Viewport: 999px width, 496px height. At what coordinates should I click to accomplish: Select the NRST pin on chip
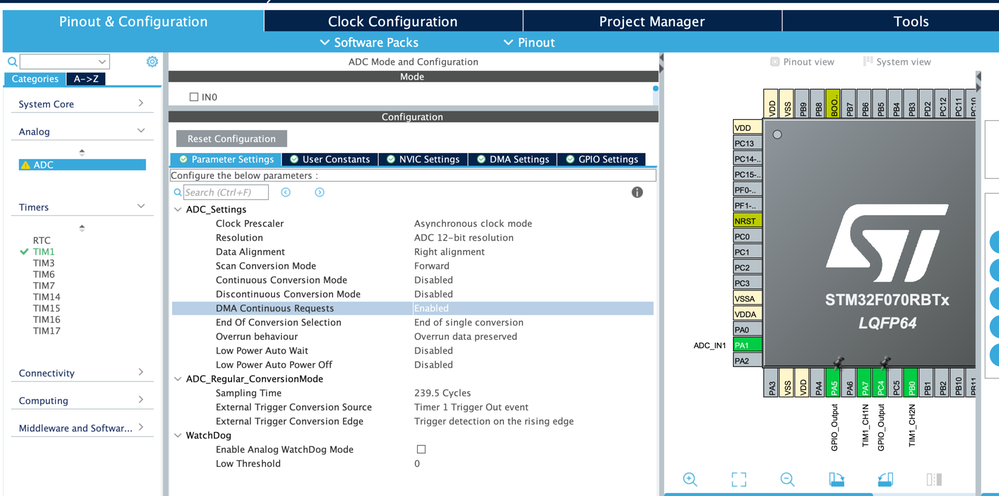[x=748, y=221]
